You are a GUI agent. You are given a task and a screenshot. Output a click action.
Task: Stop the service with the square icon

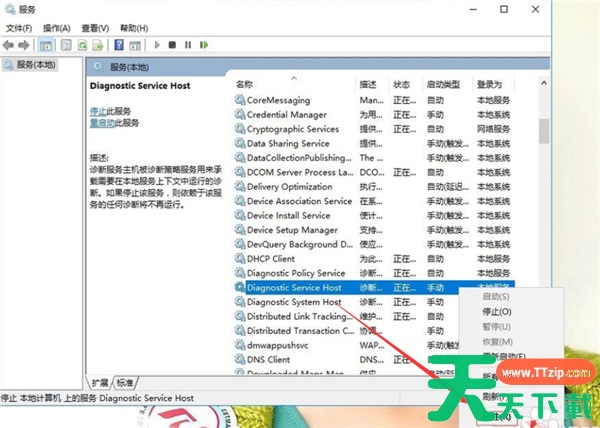point(172,45)
